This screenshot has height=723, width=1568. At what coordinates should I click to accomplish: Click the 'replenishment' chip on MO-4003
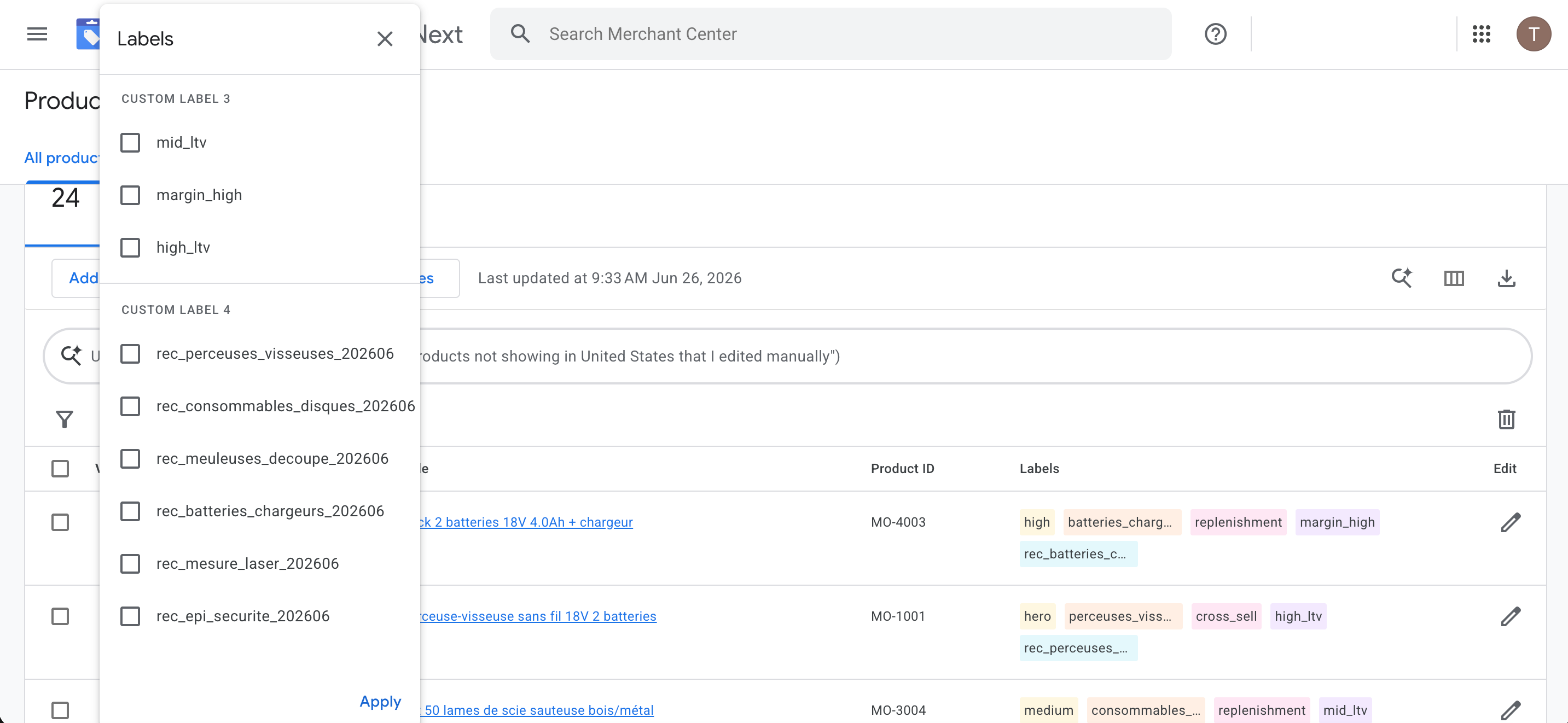pos(1238,522)
